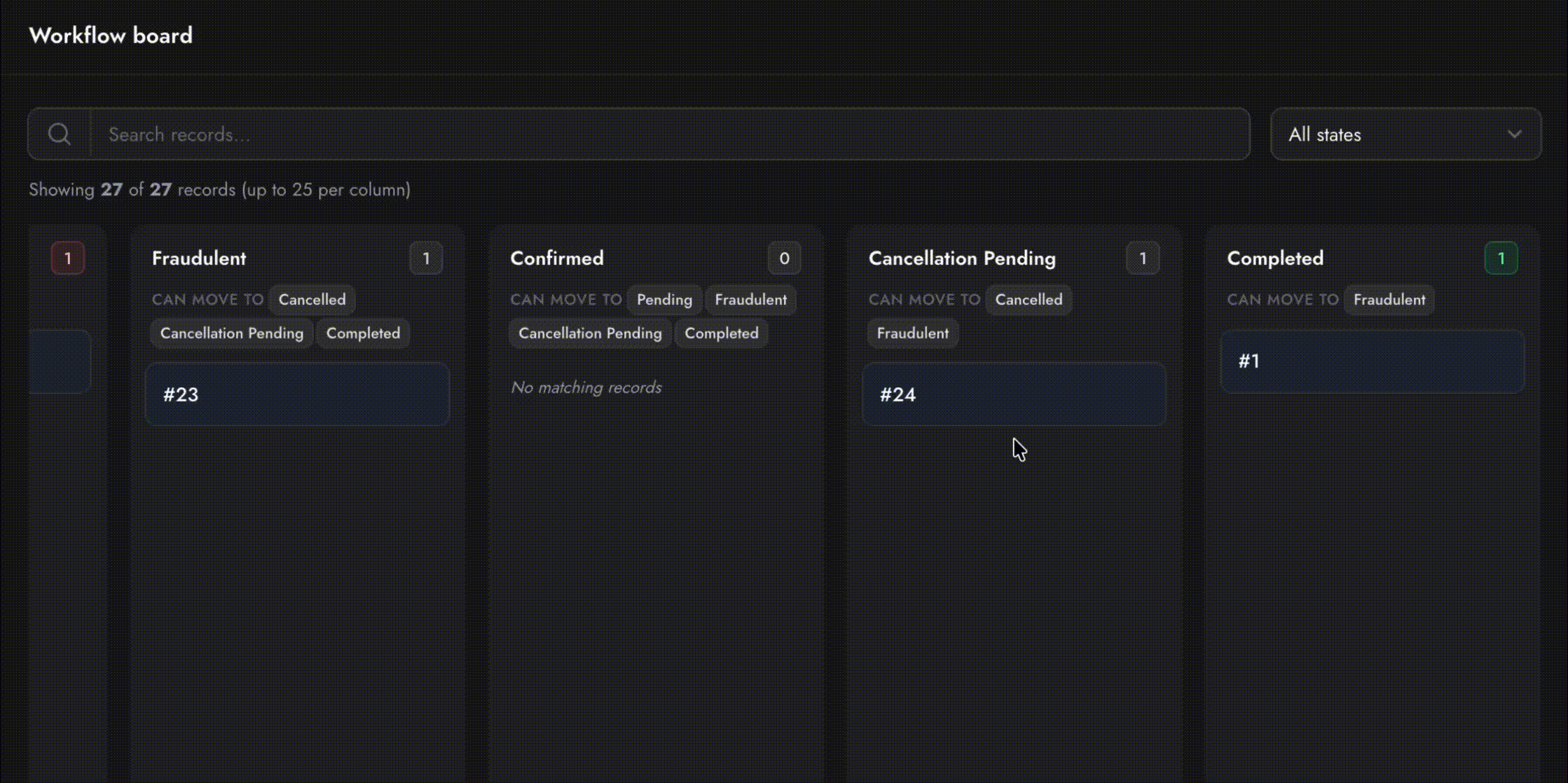This screenshot has height=783, width=1568.
Task: Click Fraudulent chip in Confirmed column
Action: coord(750,300)
